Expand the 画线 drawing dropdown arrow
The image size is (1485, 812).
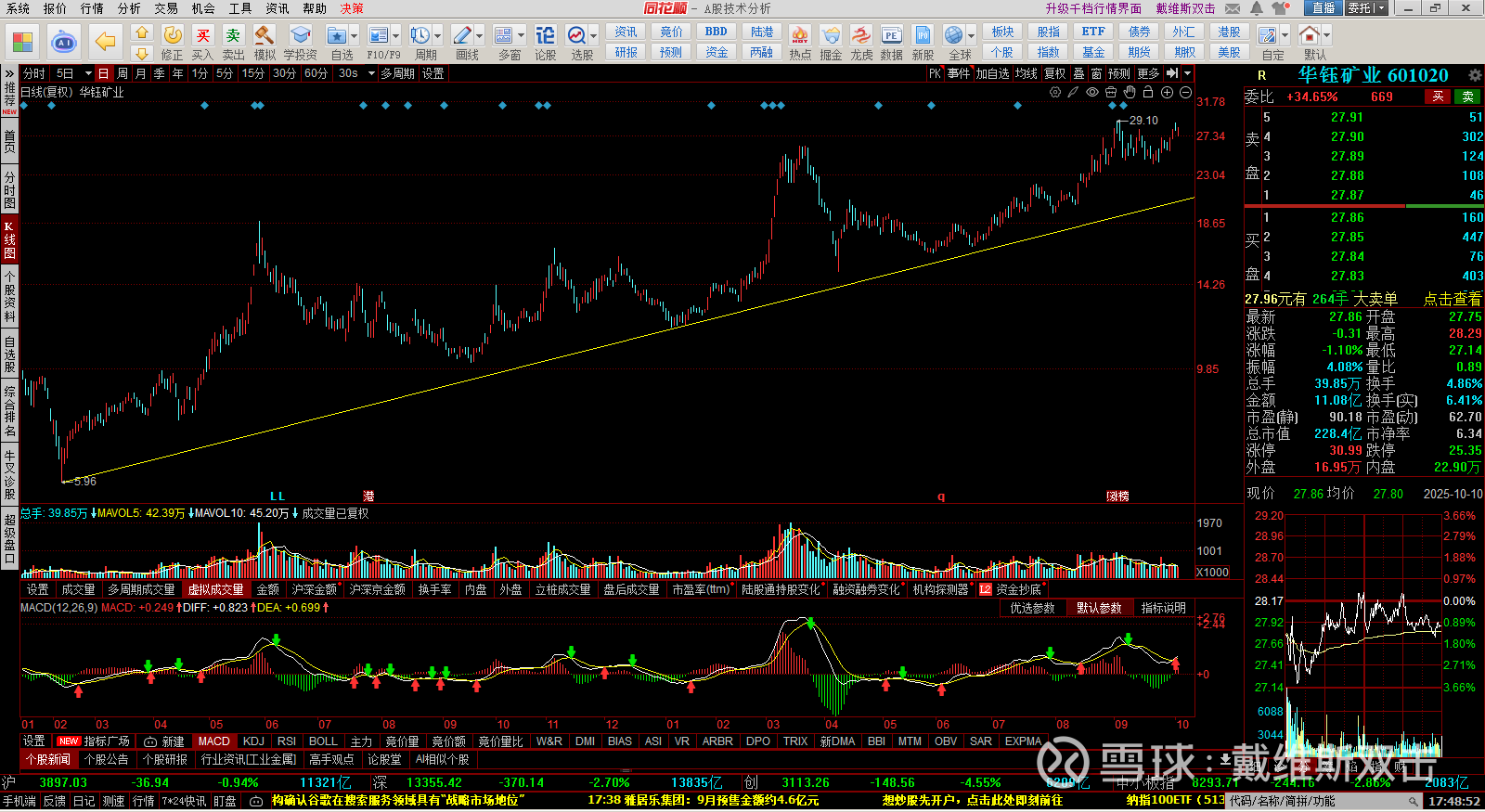point(480,36)
